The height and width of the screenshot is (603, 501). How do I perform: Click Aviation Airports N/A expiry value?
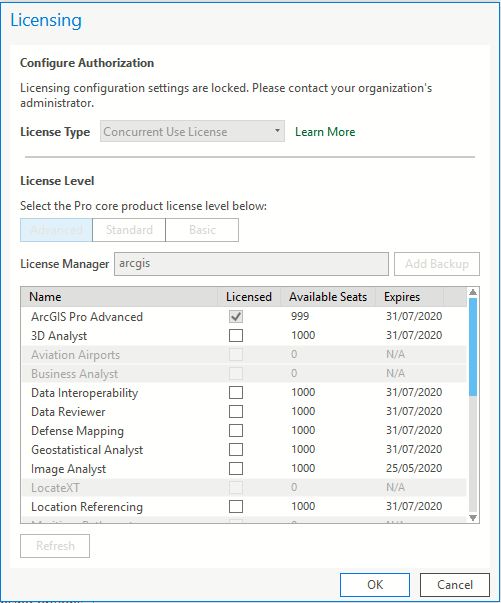pyautogui.click(x=395, y=354)
